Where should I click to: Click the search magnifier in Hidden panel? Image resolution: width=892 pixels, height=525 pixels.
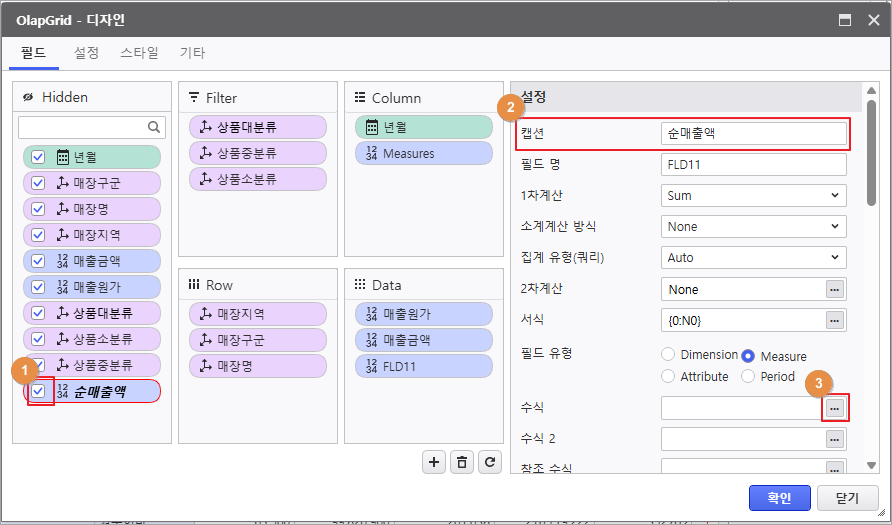pos(155,127)
